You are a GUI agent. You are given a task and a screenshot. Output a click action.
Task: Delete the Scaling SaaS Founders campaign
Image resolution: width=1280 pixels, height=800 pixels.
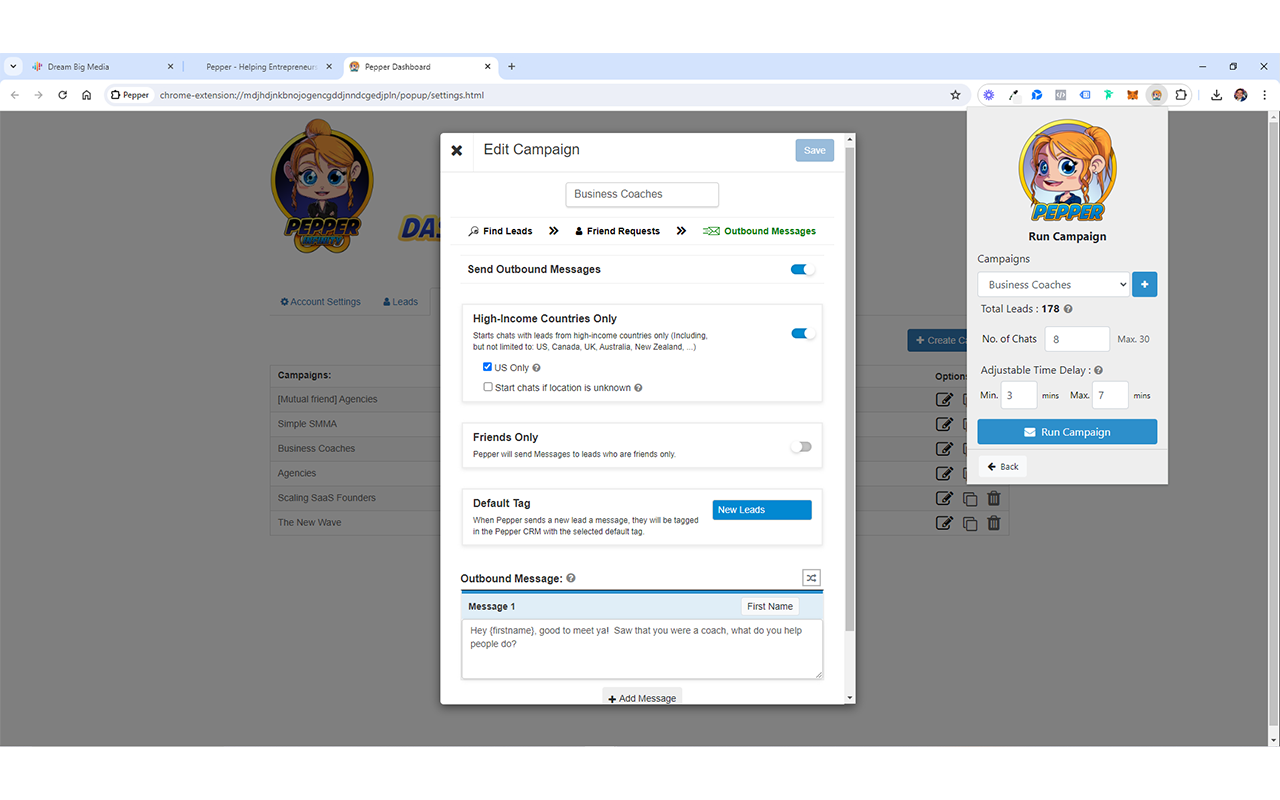(994, 498)
